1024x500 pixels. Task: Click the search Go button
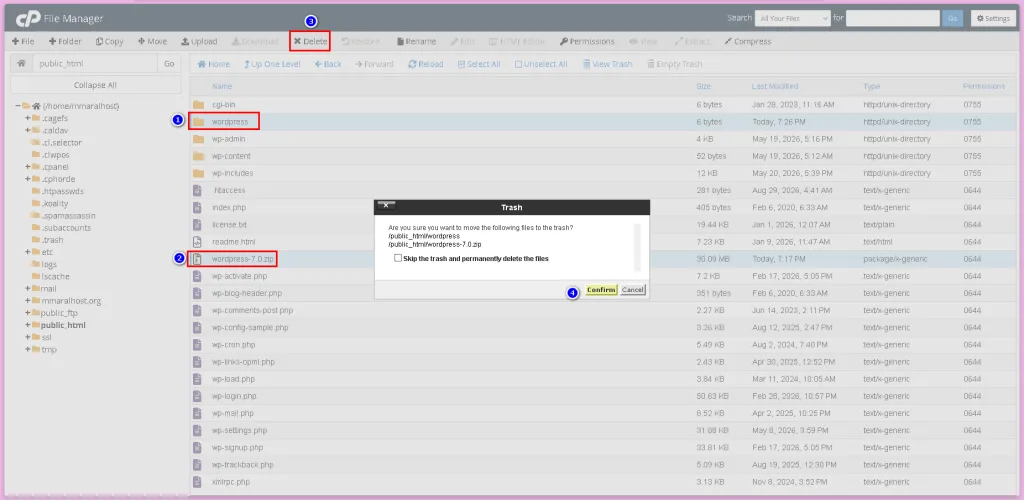point(952,18)
